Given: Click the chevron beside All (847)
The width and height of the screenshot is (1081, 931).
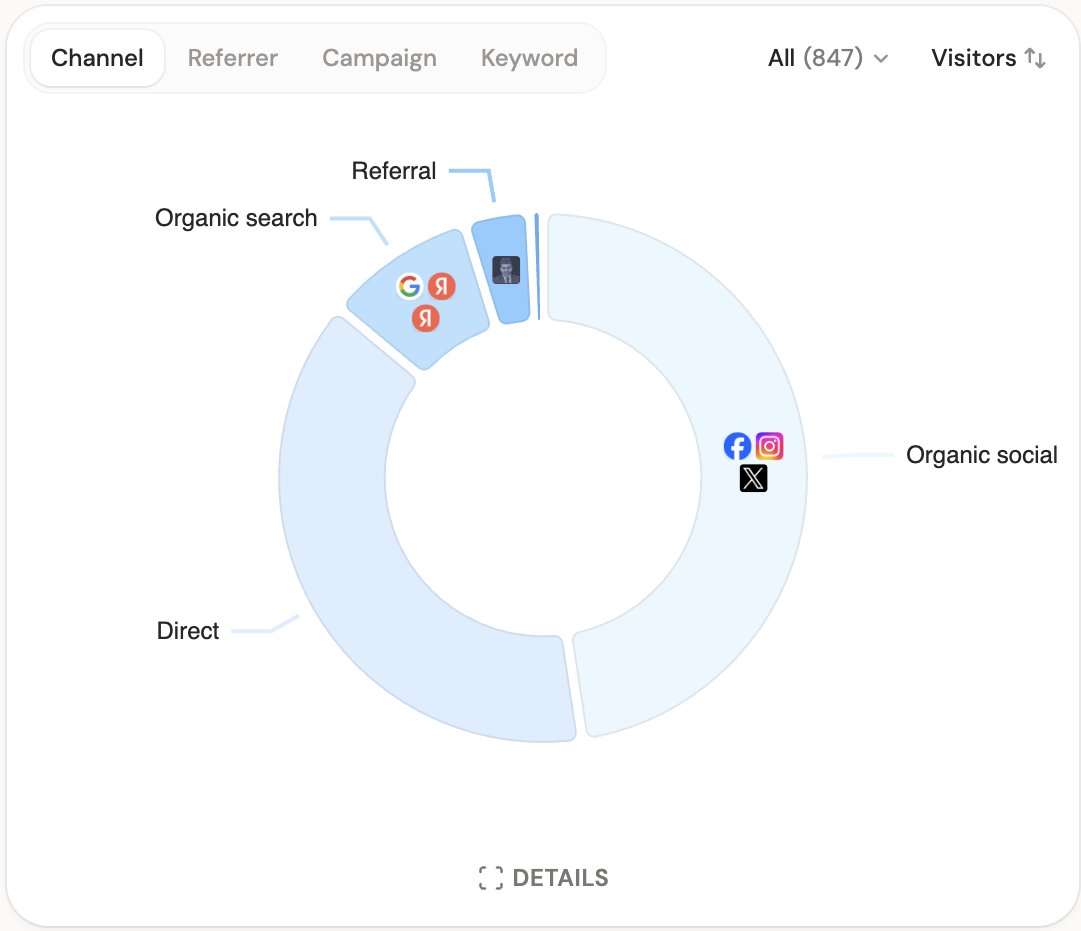Looking at the screenshot, I should [880, 59].
